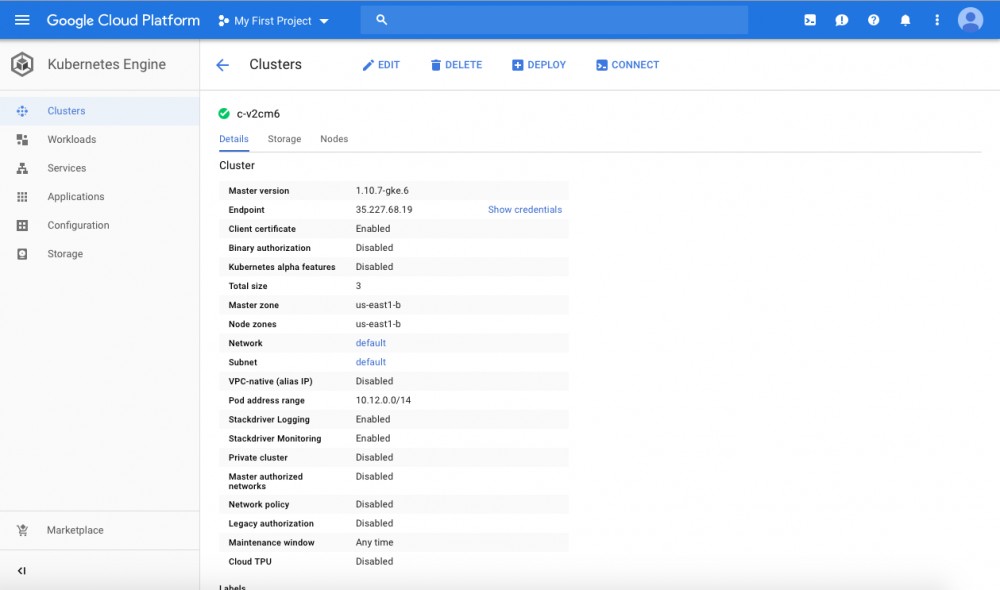Click the Kubernetes Engine hexagon logo
The image size is (1000, 590).
pyautogui.click(x=21, y=64)
